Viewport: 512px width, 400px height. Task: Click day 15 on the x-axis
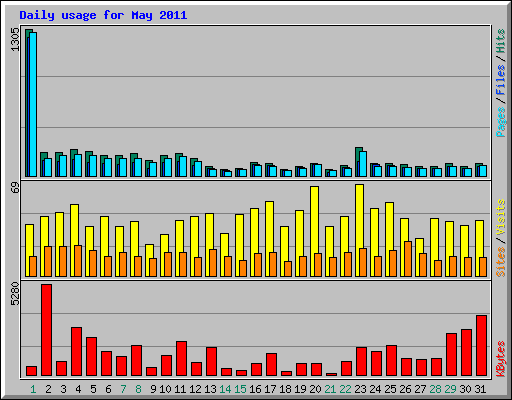(240, 389)
